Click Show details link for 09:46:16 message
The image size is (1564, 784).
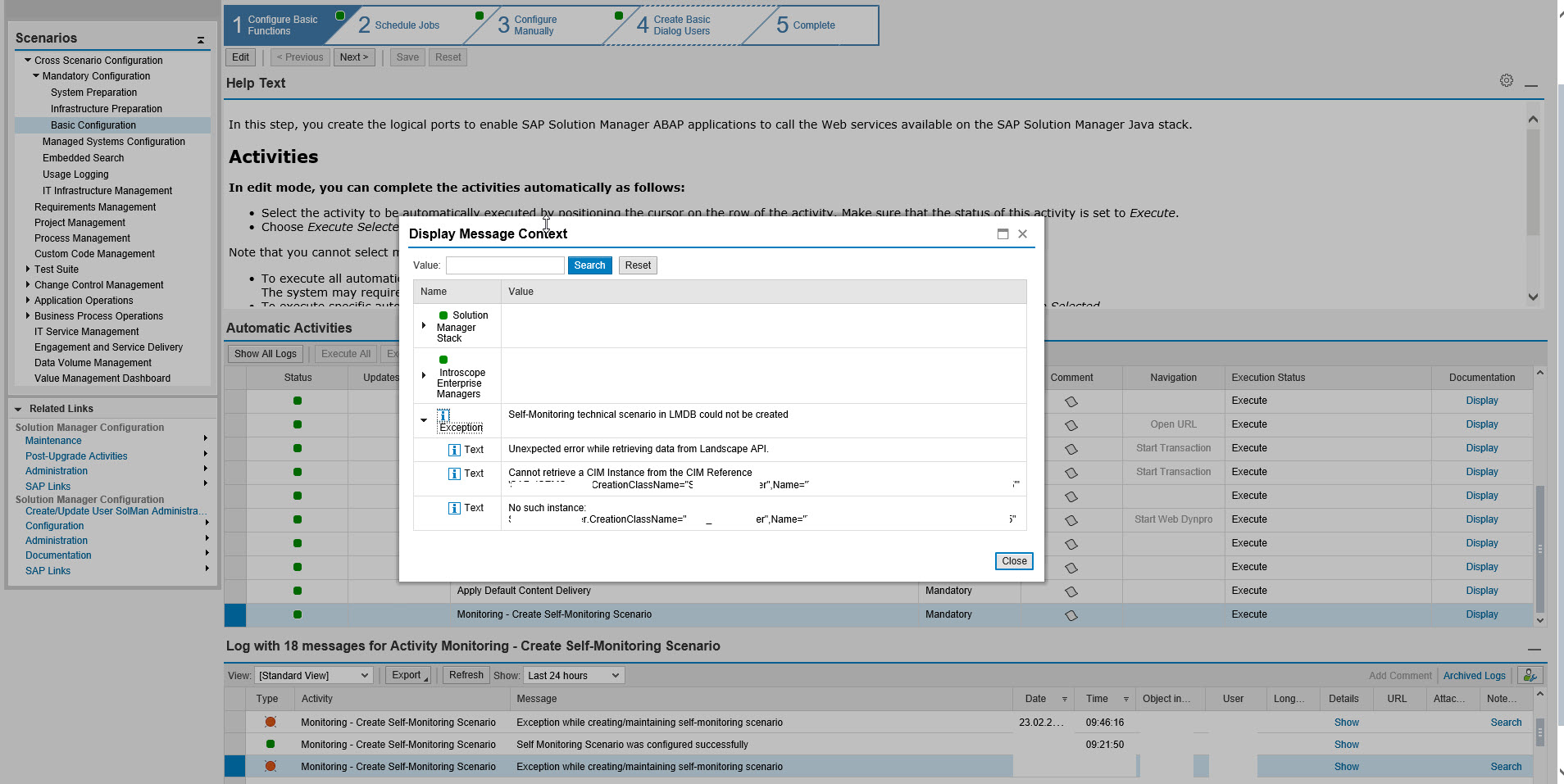[x=1346, y=723]
